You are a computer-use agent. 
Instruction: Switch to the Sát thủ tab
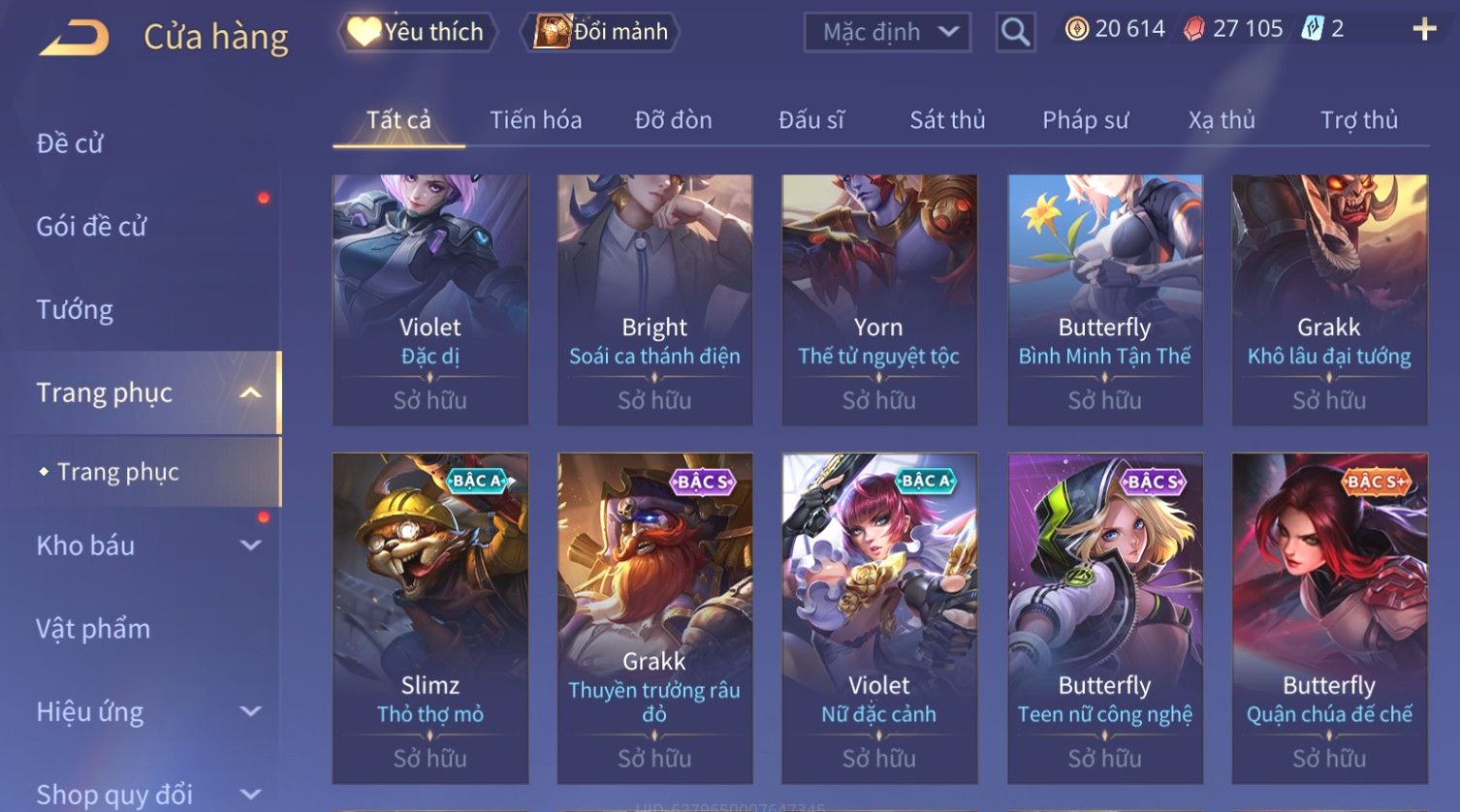point(947,120)
